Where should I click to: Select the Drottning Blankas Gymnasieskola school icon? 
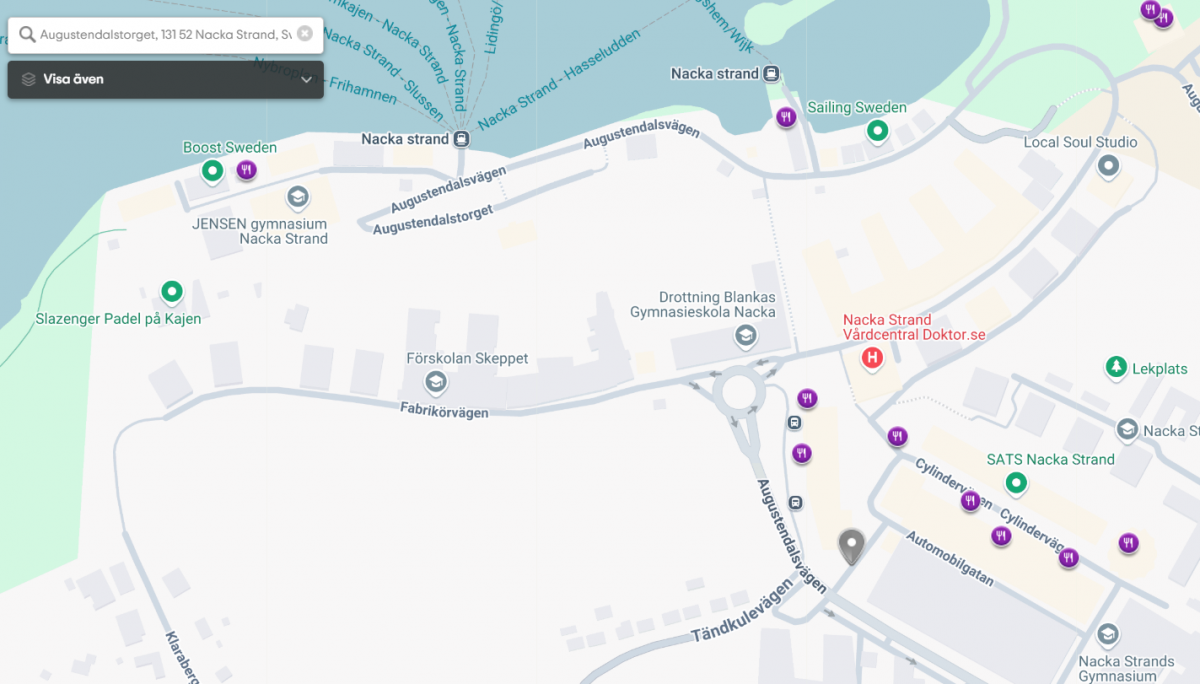pyautogui.click(x=745, y=337)
